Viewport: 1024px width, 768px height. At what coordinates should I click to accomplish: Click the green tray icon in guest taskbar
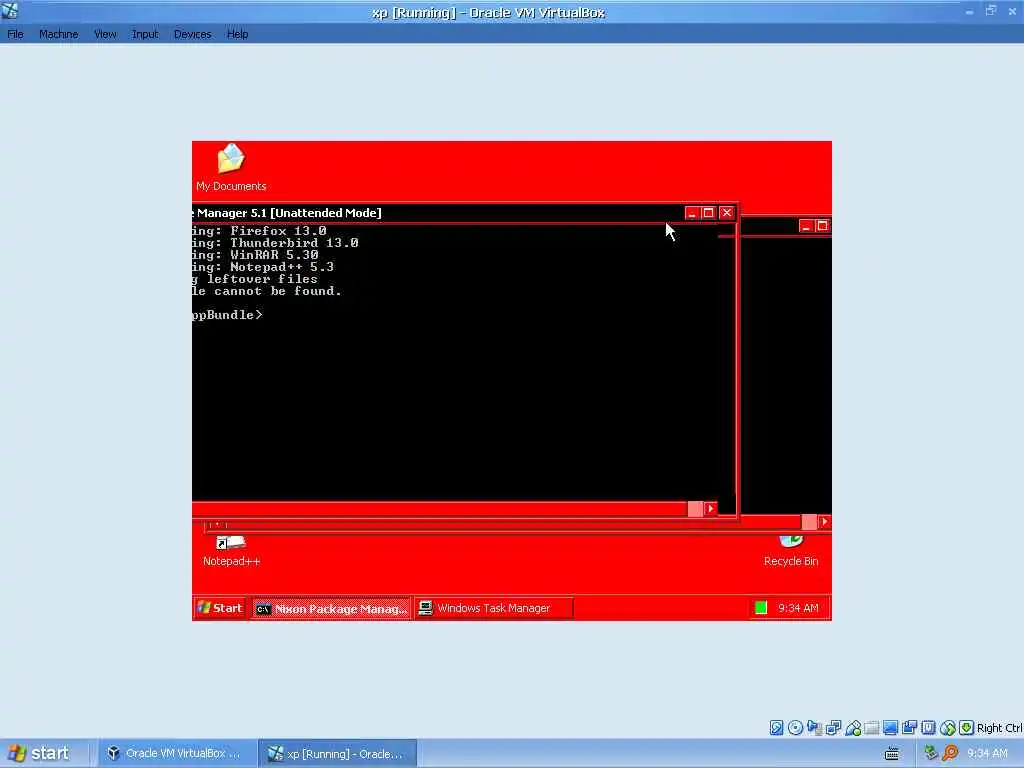click(x=761, y=608)
